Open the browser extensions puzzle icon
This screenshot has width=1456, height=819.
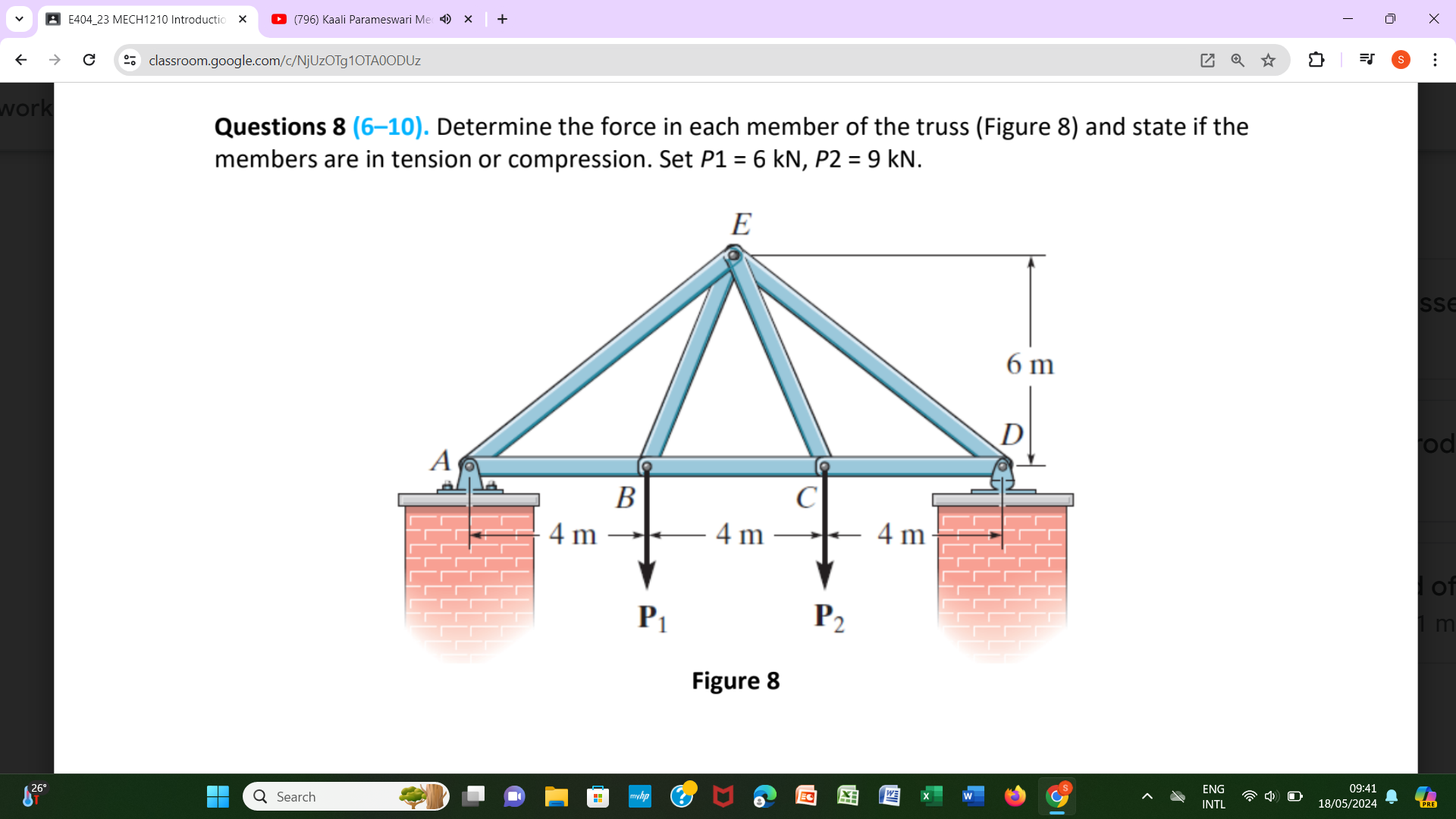point(1316,60)
